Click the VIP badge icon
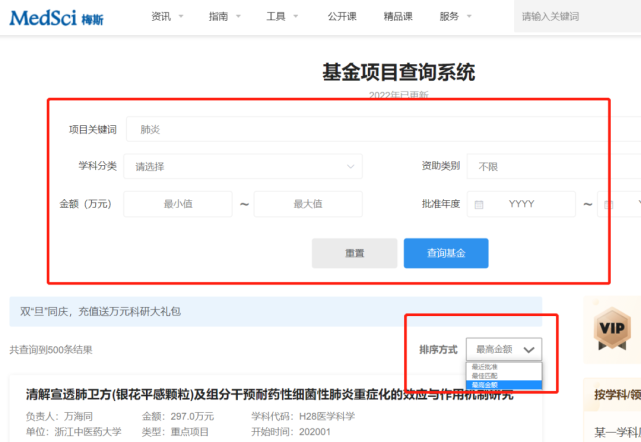Image resolution: width=641 pixels, height=442 pixels. (612, 329)
